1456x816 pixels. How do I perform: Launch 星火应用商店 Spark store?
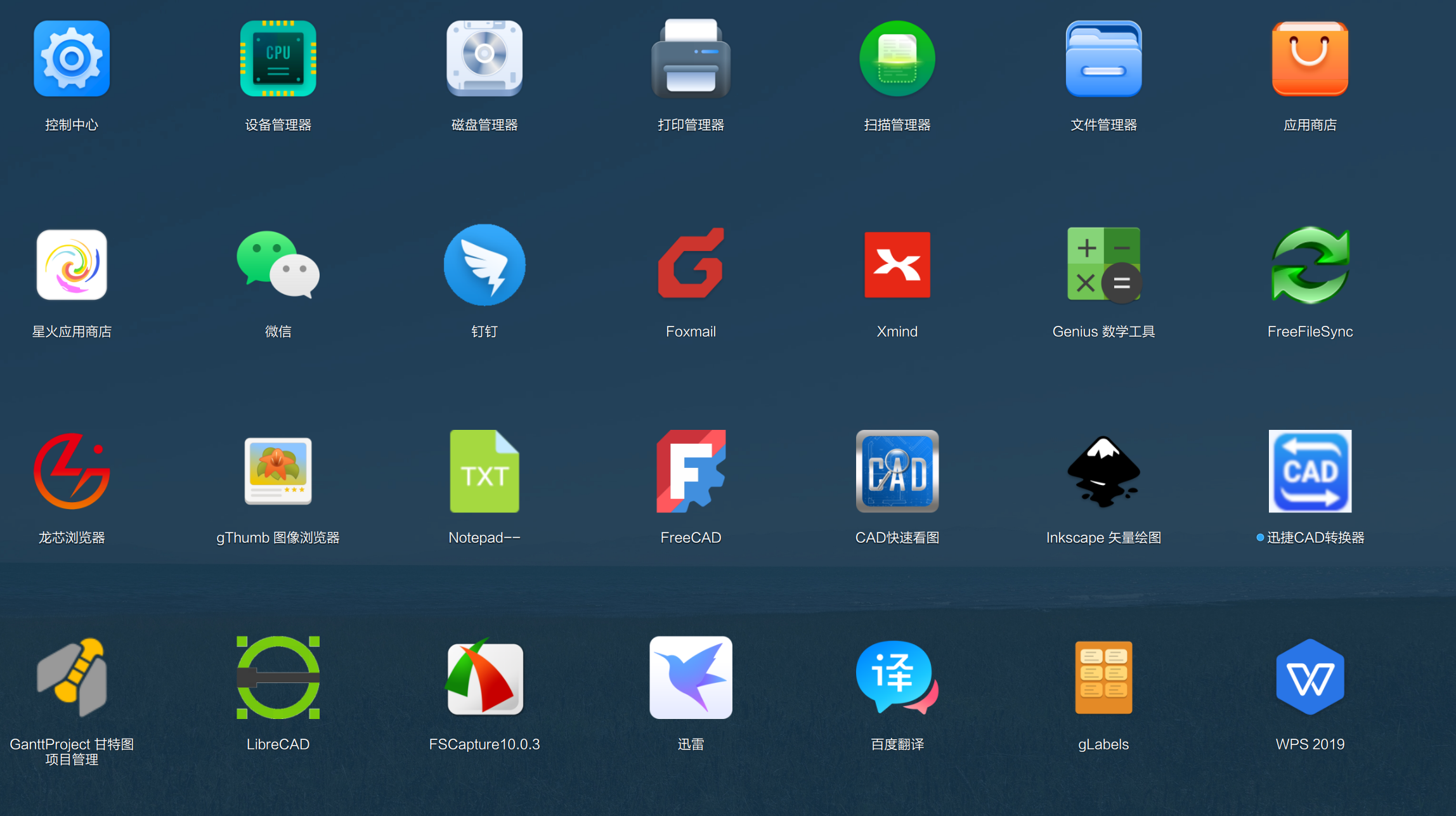72,264
